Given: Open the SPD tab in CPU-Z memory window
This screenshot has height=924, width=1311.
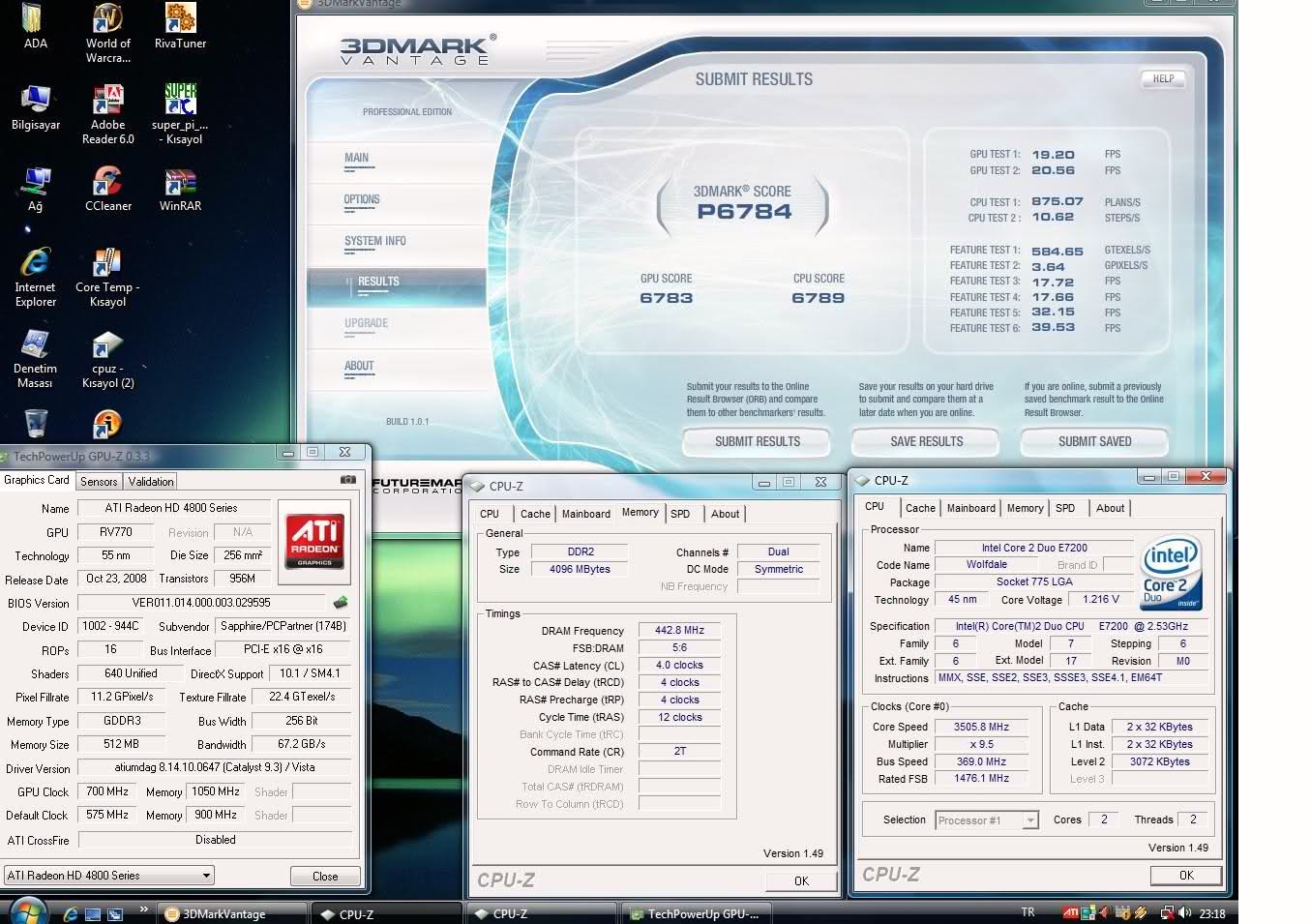Looking at the screenshot, I should (x=680, y=514).
